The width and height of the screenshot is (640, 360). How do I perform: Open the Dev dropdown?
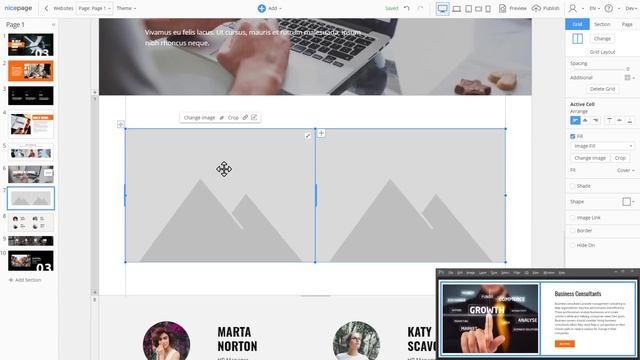pos(631,8)
